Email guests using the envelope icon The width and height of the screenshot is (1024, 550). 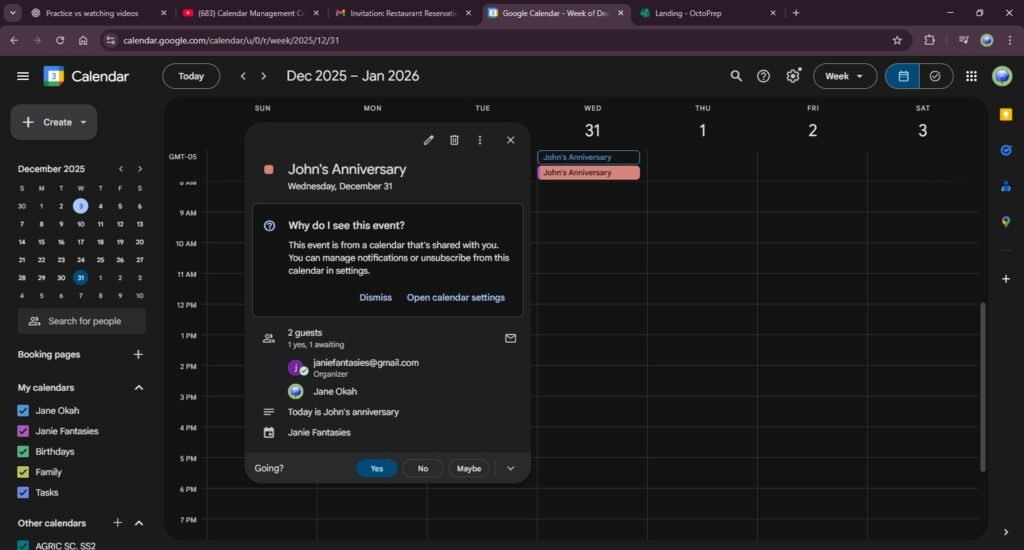[510, 338]
